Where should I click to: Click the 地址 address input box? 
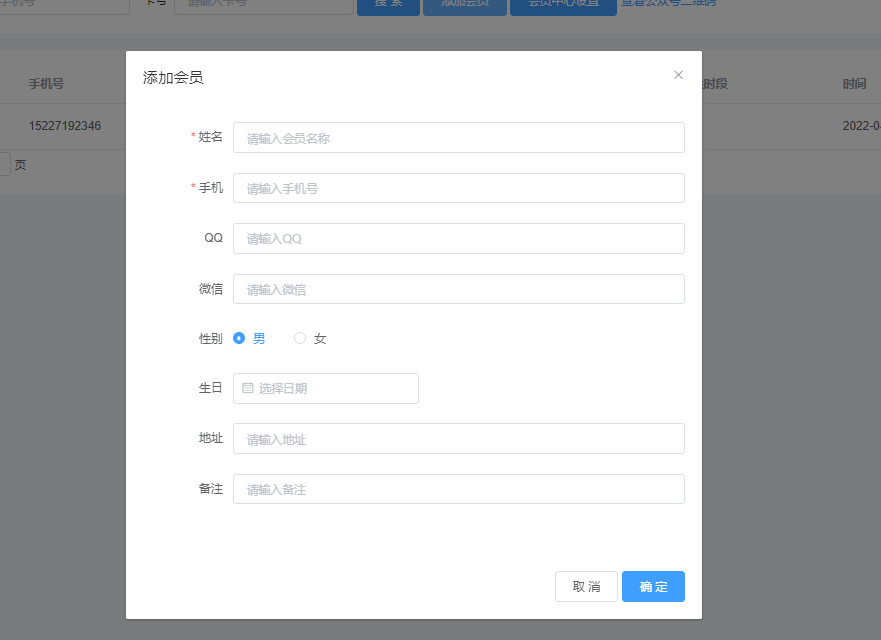[x=458, y=439]
